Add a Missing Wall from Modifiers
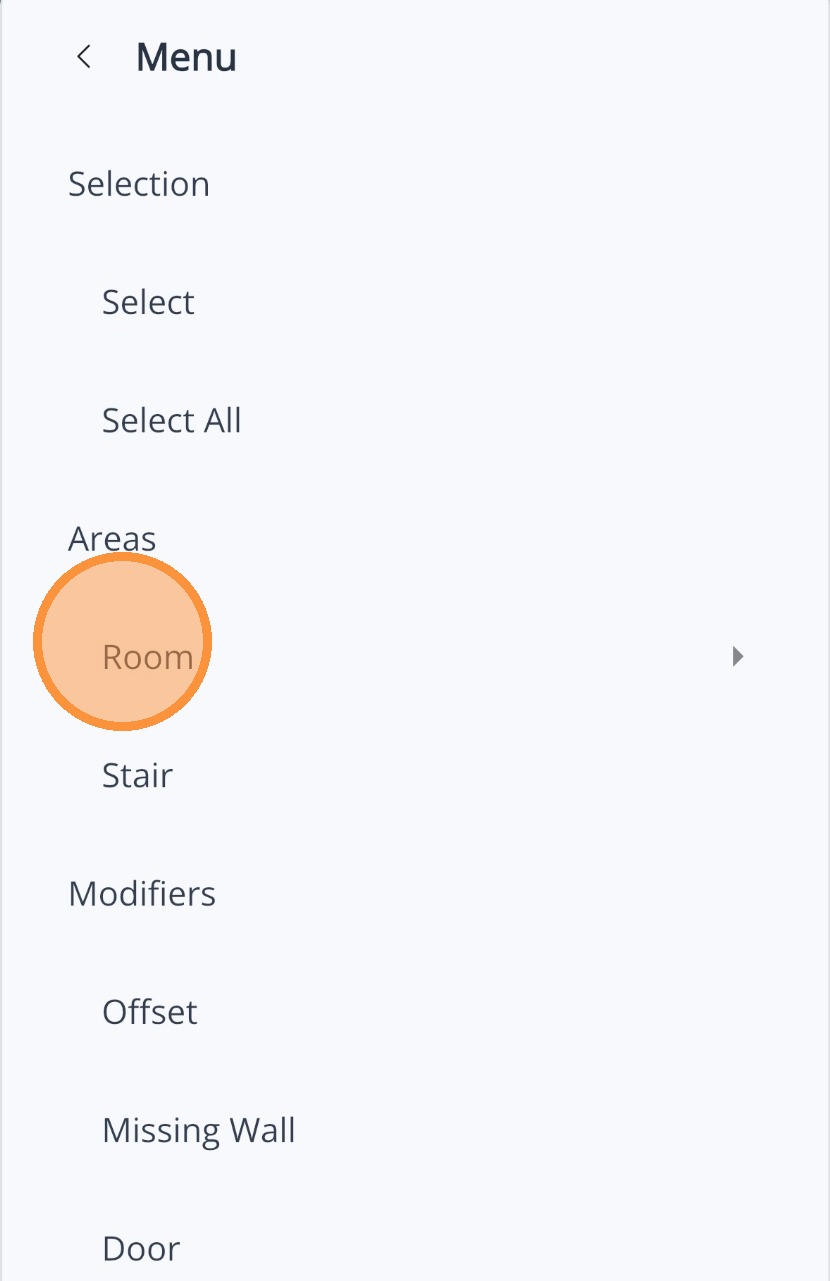830x1281 pixels. click(199, 1130)
